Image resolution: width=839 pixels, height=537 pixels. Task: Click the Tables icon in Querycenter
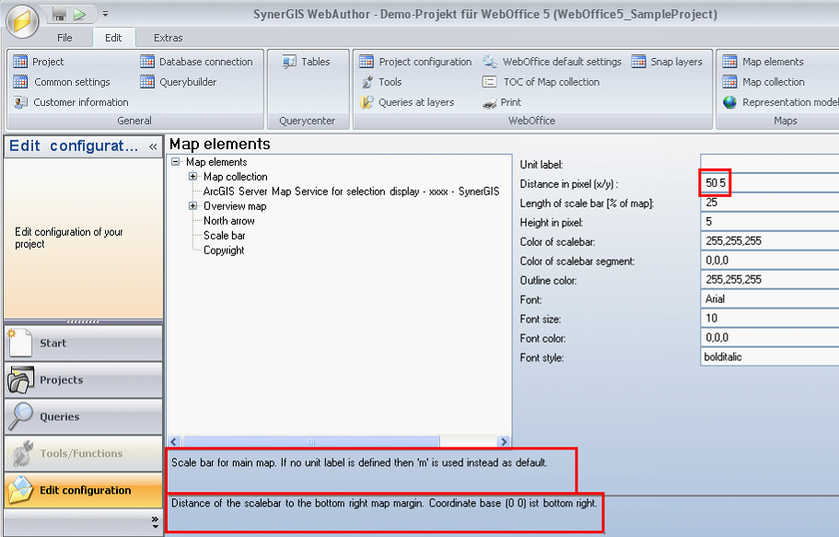tap(289, 62)
